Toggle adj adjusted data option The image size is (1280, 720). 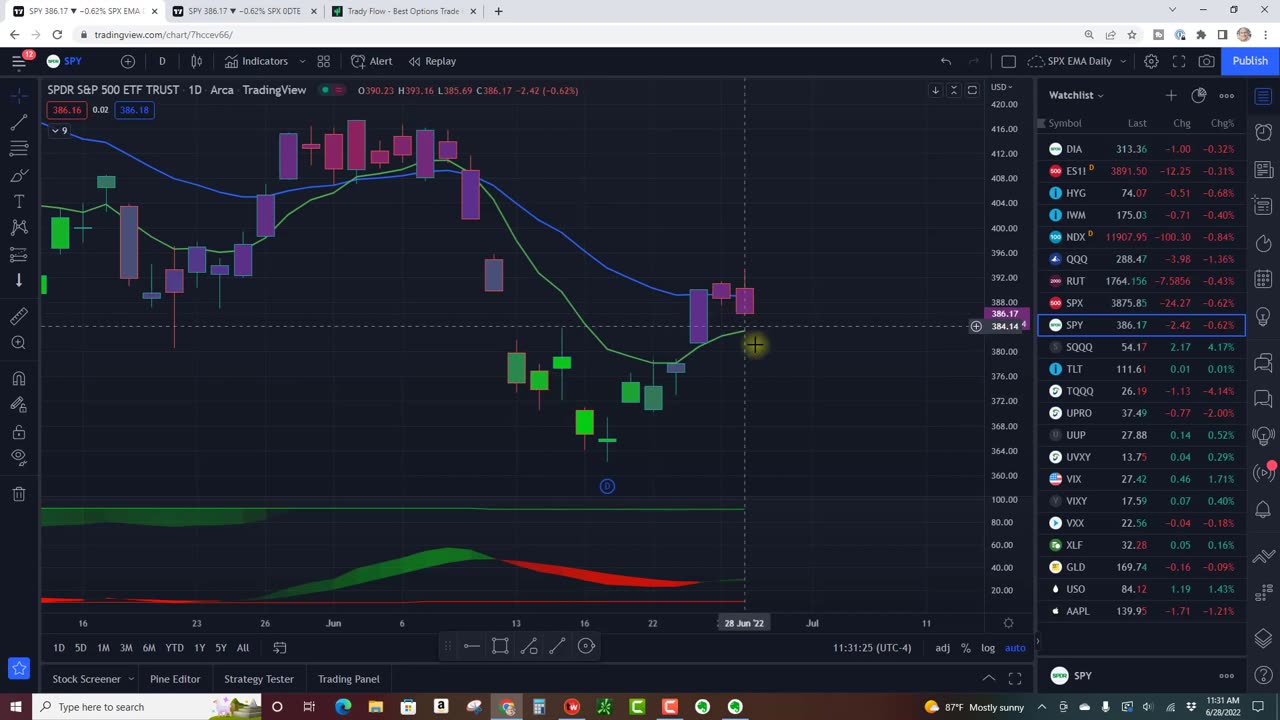tap(943, 648)
